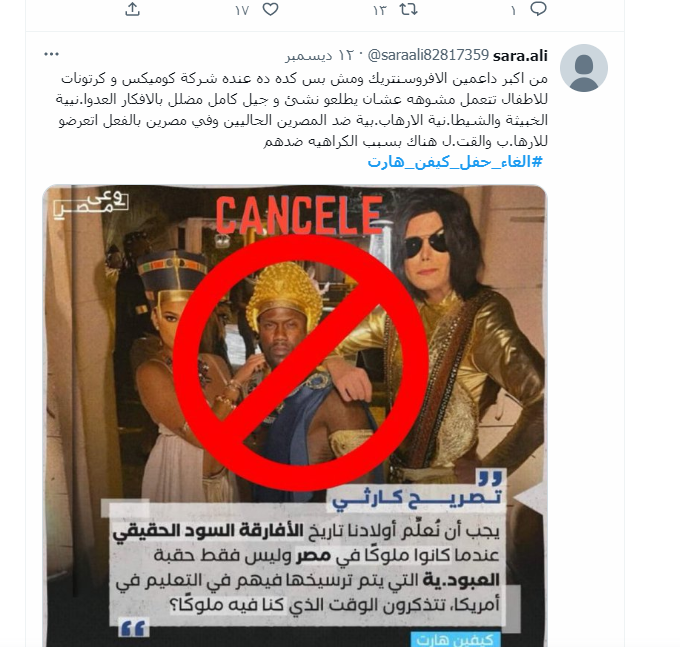Screen dimensions: 680x647
Task: Click the like count ١٧
Action: point(242,10)
